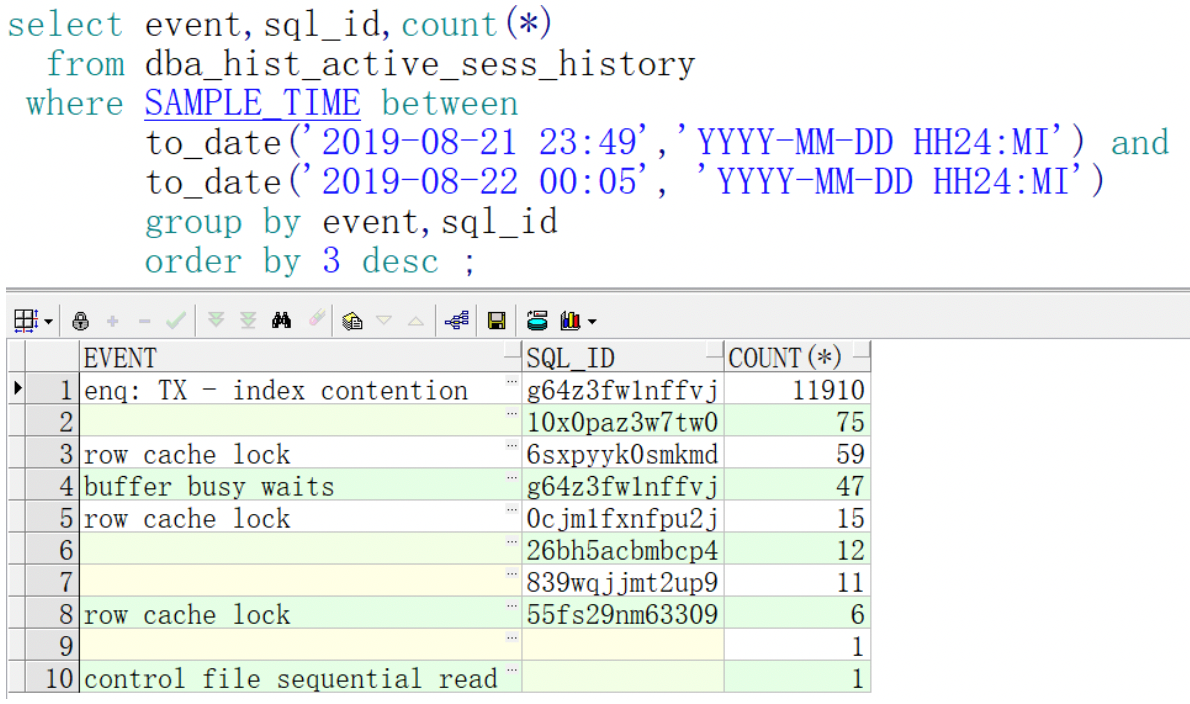Click the fetch last page arrows icon
1190x704 pixels.
pyautogui.click(x=247, y=321)
